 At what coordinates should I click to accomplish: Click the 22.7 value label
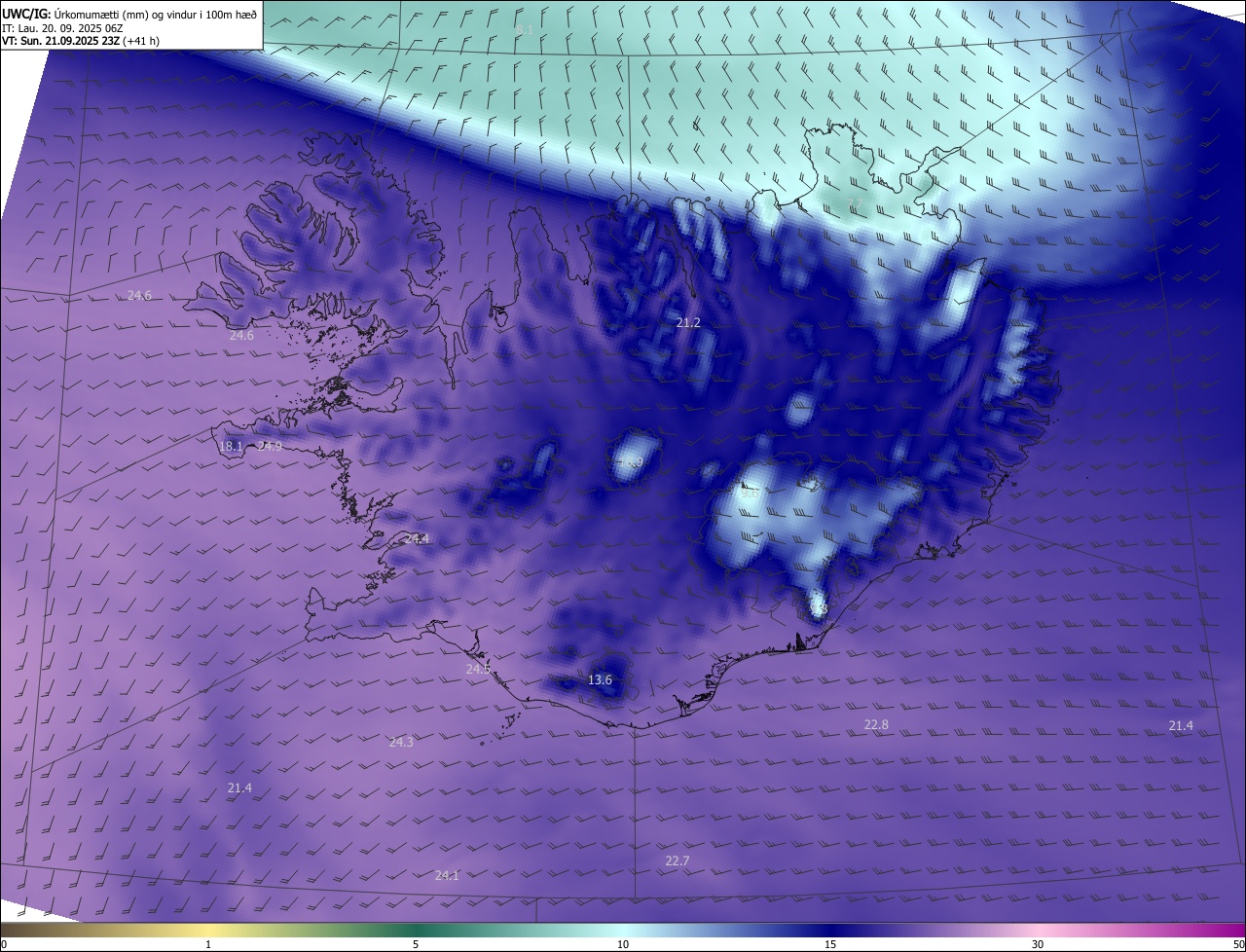pyautogui.click(x=678, y=860)
